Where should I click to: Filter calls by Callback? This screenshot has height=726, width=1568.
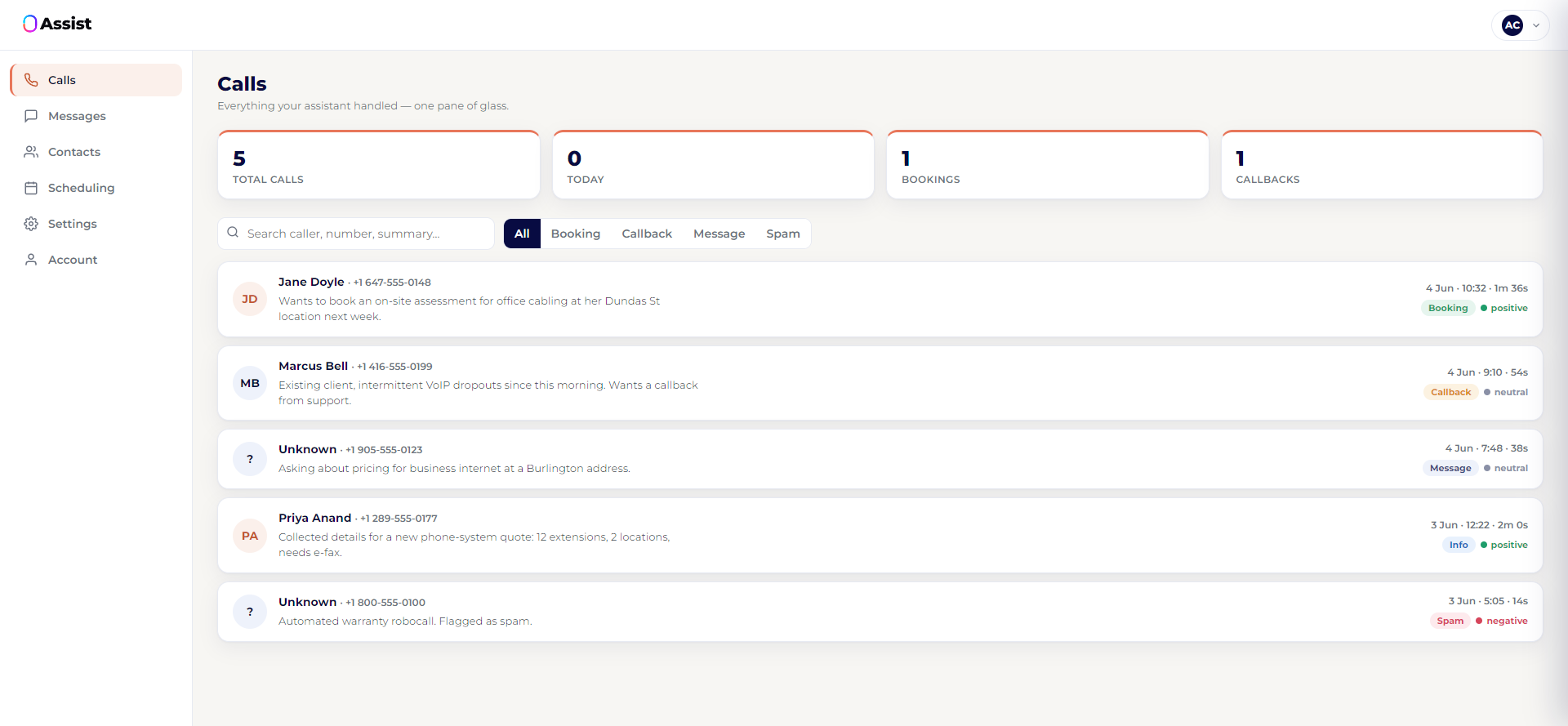(x=647, y=234)
